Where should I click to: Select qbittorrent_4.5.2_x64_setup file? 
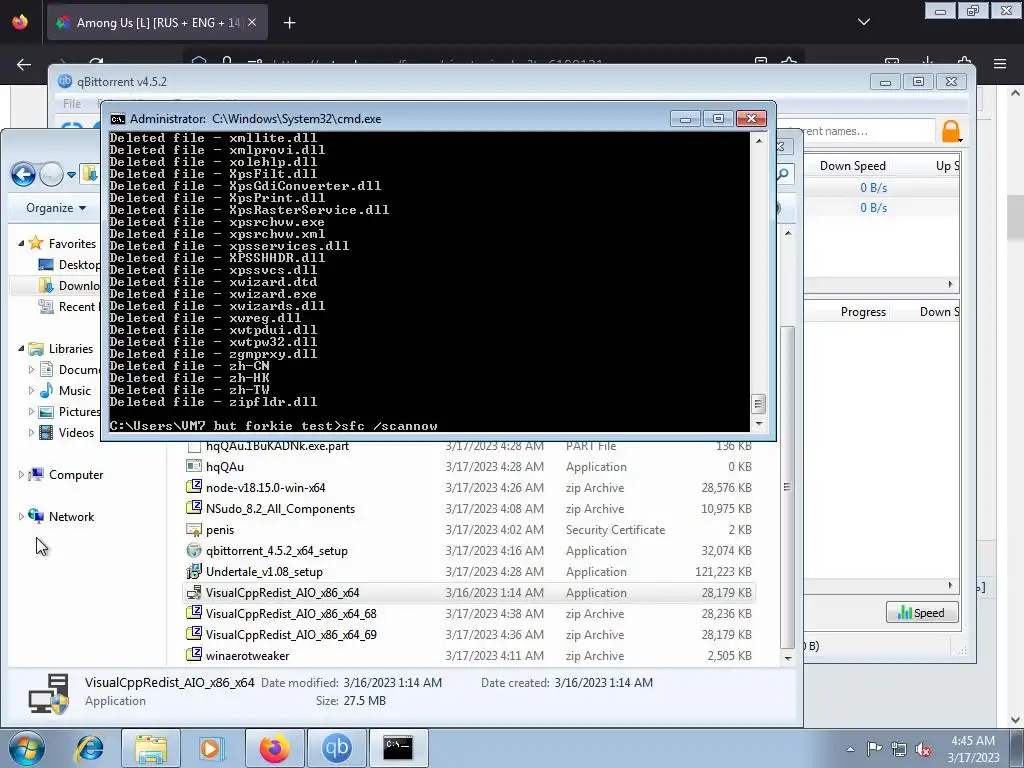point(469,551)
